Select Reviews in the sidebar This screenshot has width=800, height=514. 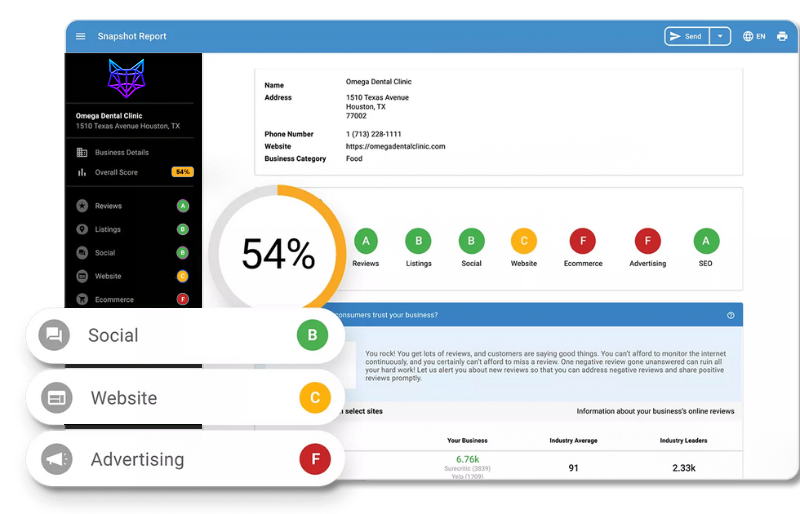pyautogui.click(x=108, y=206)
